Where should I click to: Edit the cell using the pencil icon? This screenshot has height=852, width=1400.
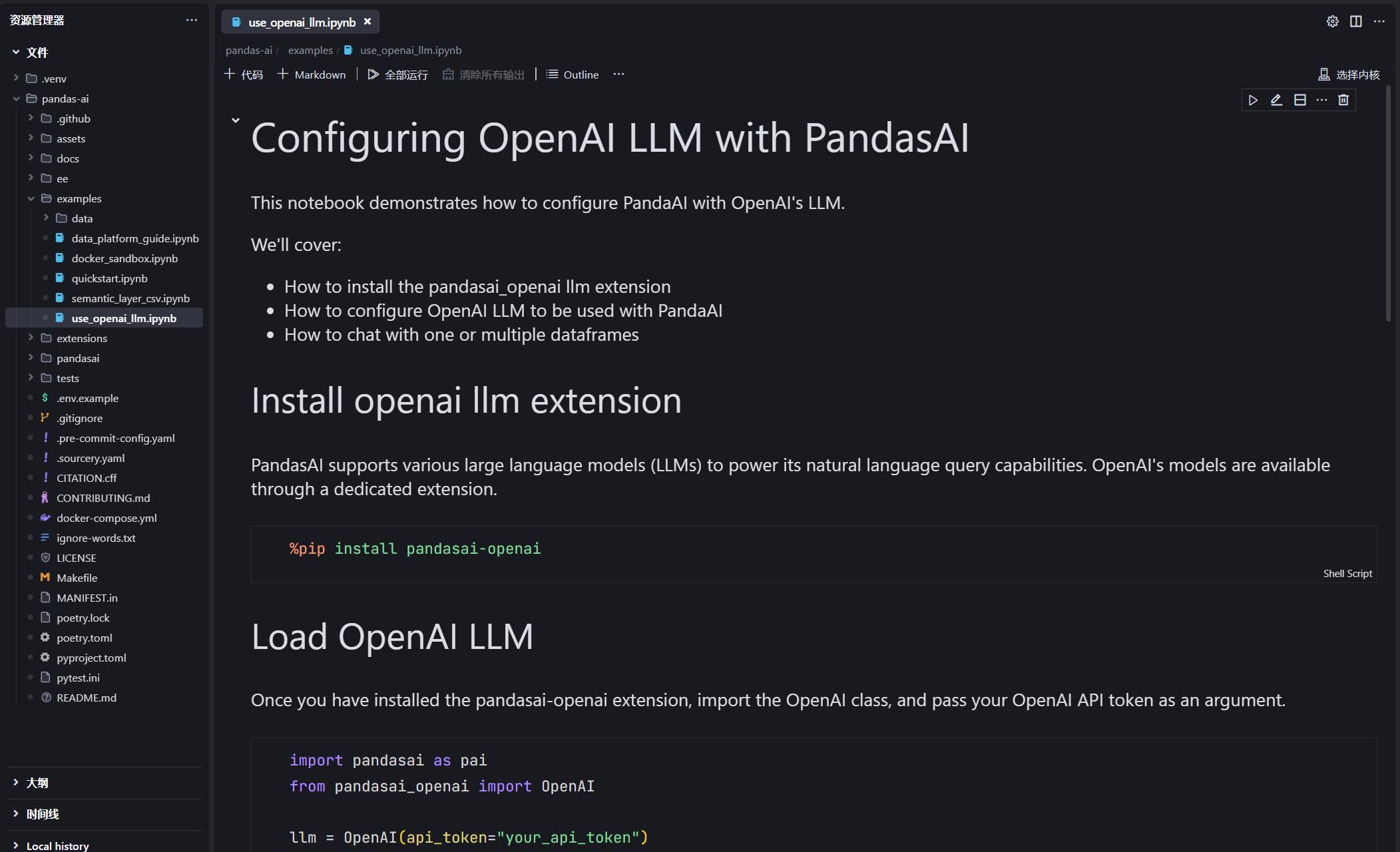coord(1276,100)
